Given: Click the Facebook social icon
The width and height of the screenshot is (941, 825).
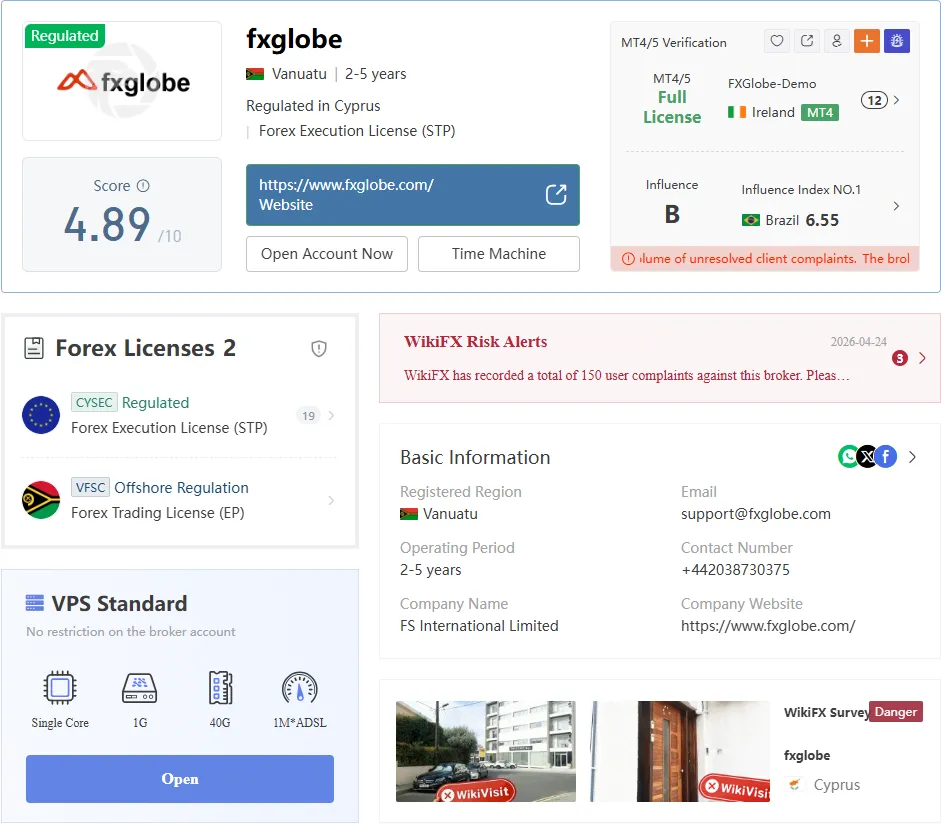Looking at the screenshot, I should pyautogui.click(x=886, y=457).
